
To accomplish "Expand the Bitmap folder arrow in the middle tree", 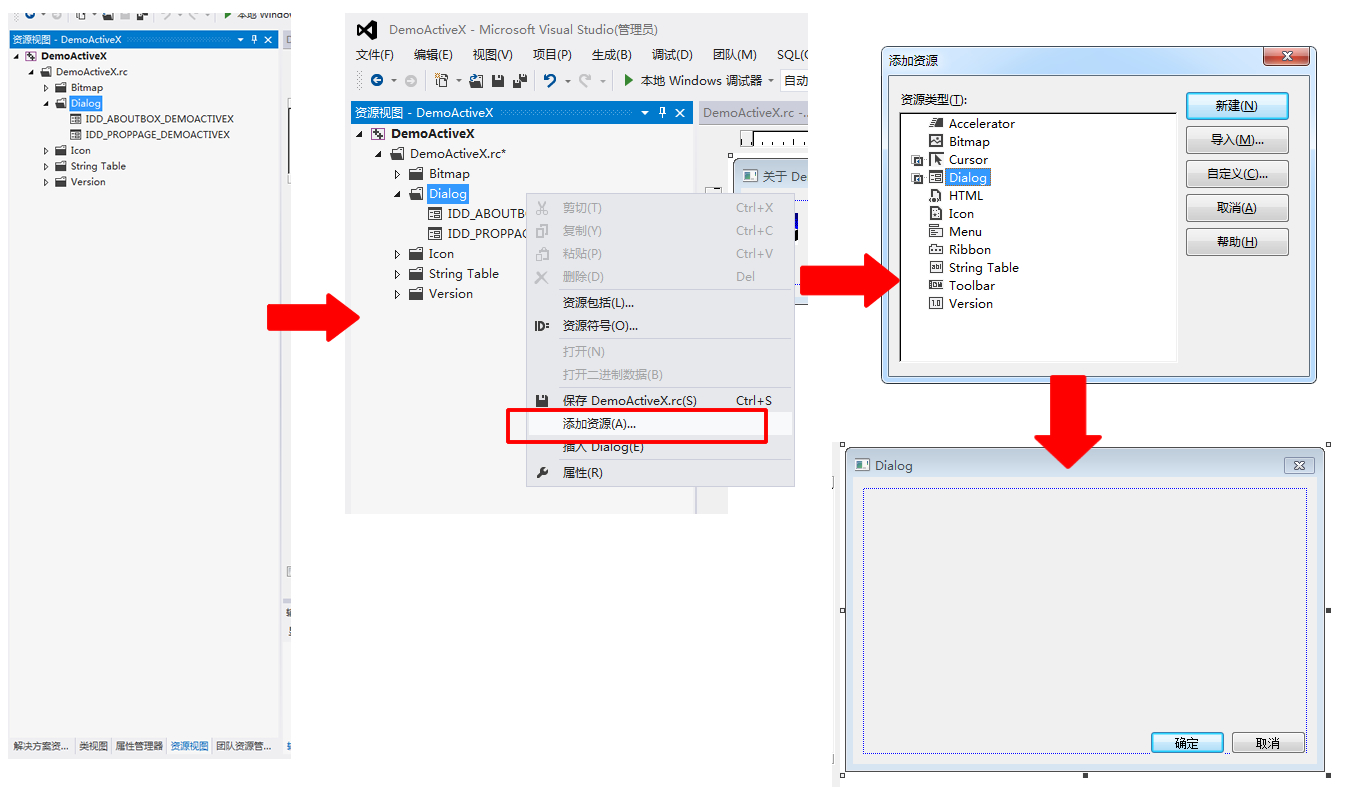I will pos(397,174).
